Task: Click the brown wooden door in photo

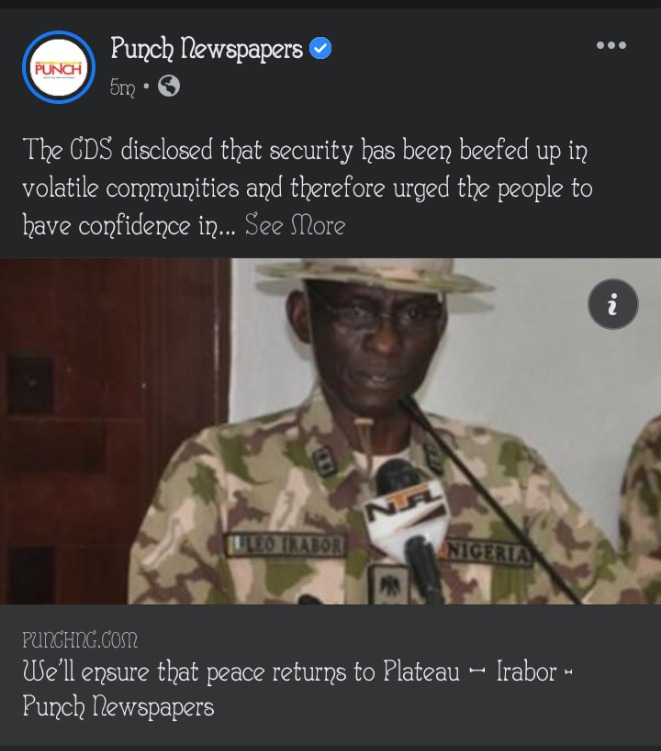Action: [x=114, y=431]
